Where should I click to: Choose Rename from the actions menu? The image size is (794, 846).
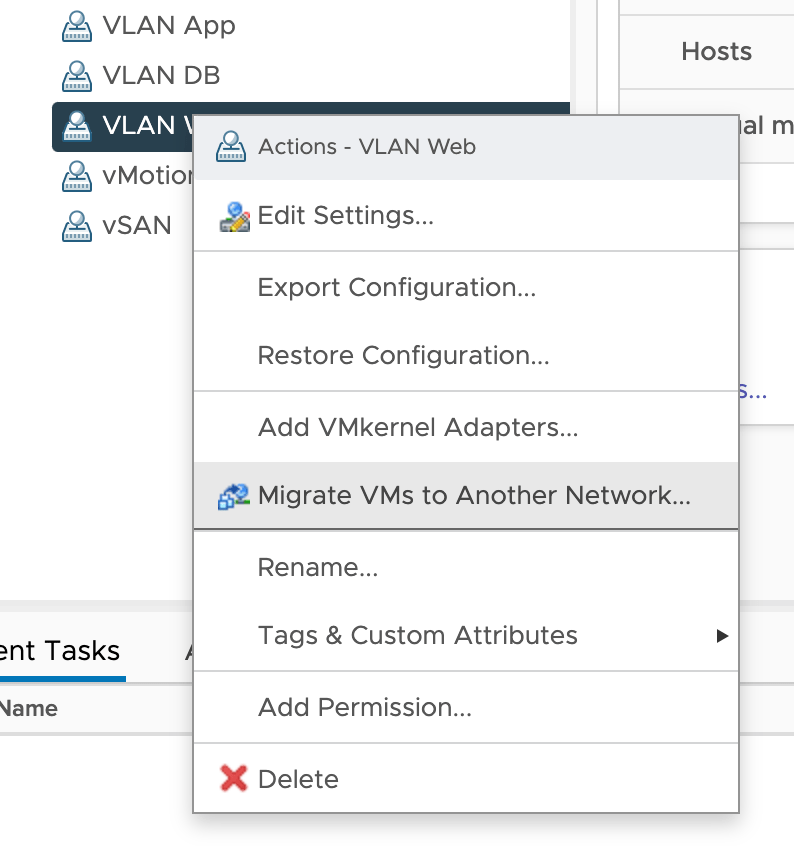point(317,568)
